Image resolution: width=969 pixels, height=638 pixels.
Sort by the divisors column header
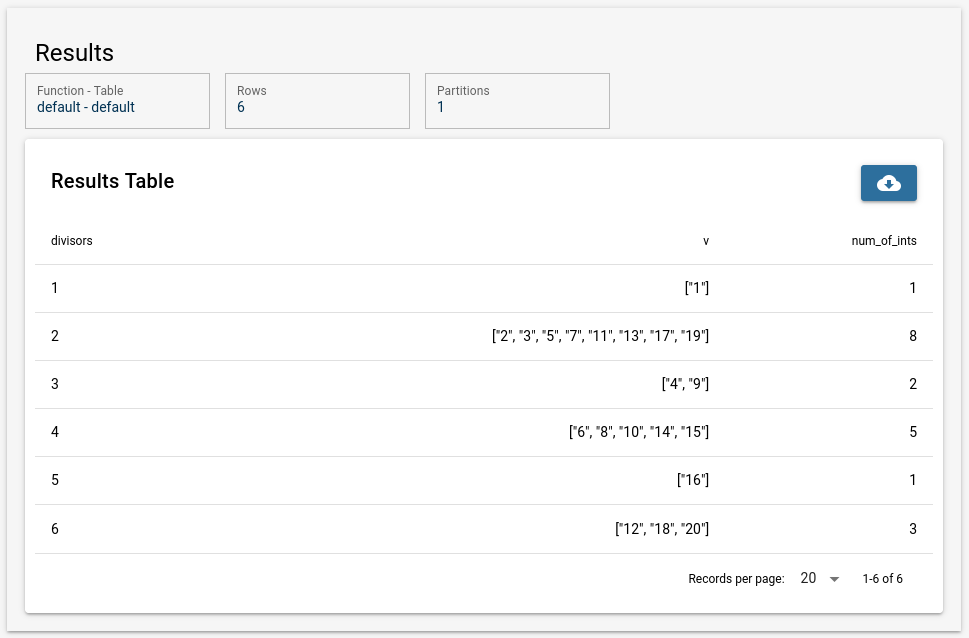[x=72, y=240]
